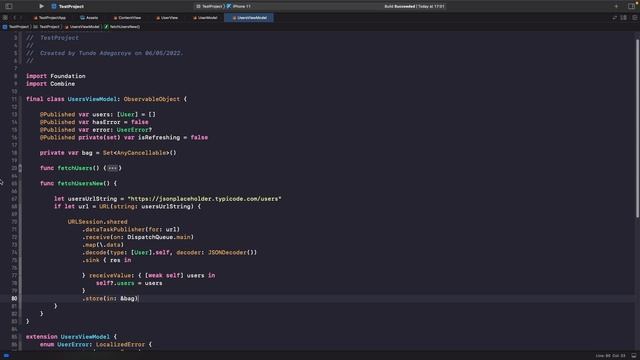The height and width of the screenshot is (360, 640).
Task: Click the func fetchUsersNew() declaration
Action: (78, 184)
